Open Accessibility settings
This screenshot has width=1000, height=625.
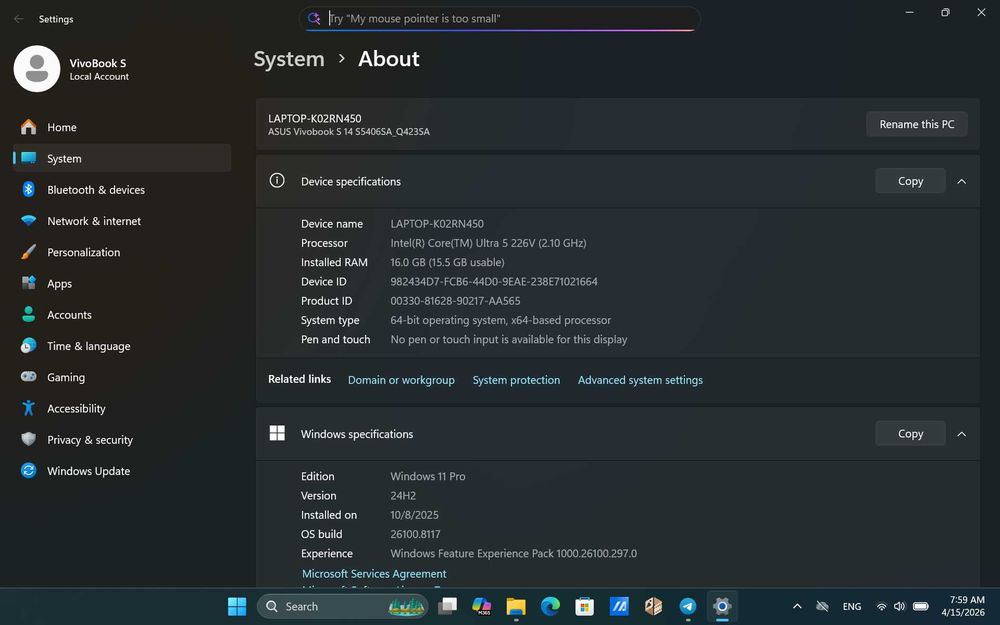(122, 408)
